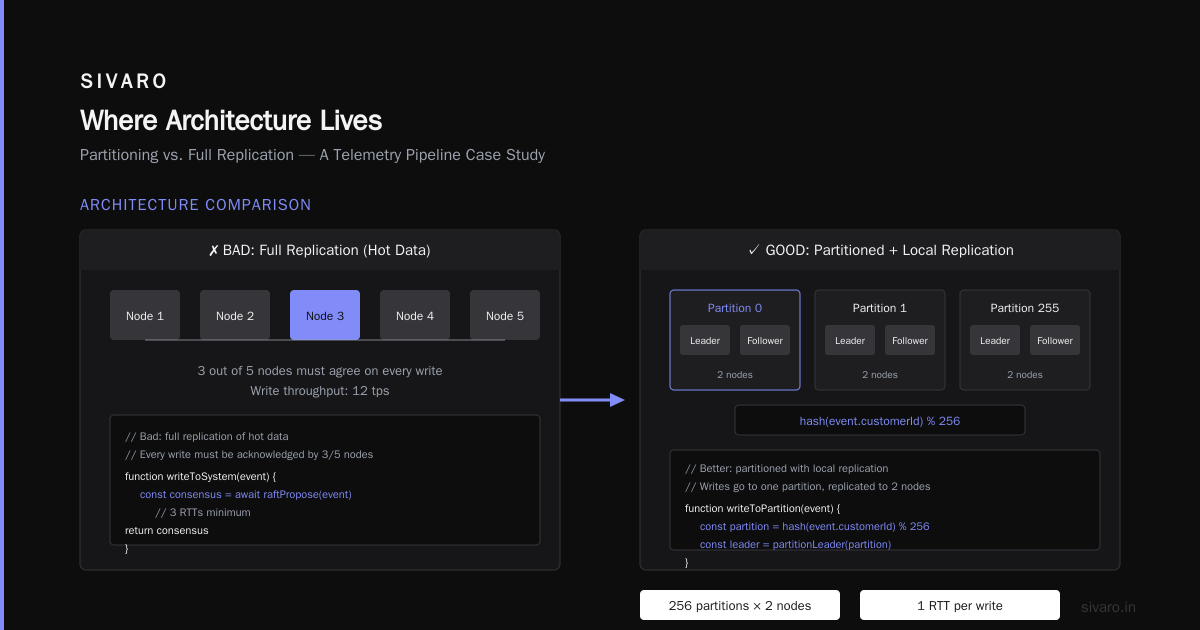Select the Node 4 box

[415, 315]
